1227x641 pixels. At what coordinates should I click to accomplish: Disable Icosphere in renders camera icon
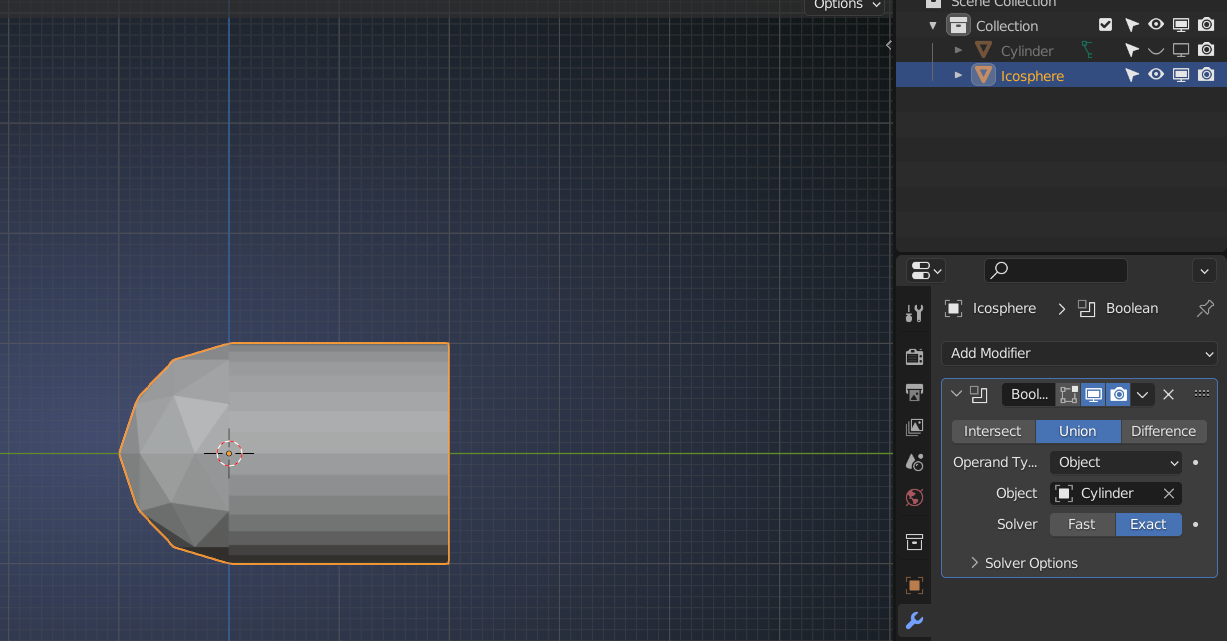(x=1206, y=75)
